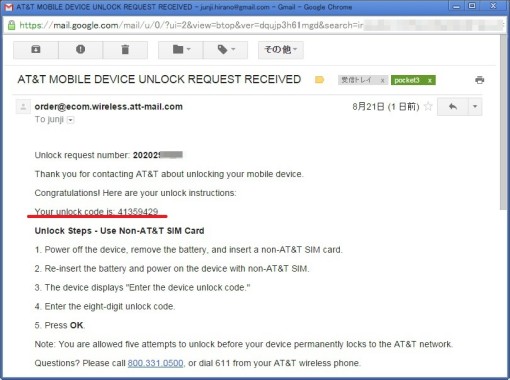Open the その他 more options menu
The image size is (510, 380).
coord(281,50)
